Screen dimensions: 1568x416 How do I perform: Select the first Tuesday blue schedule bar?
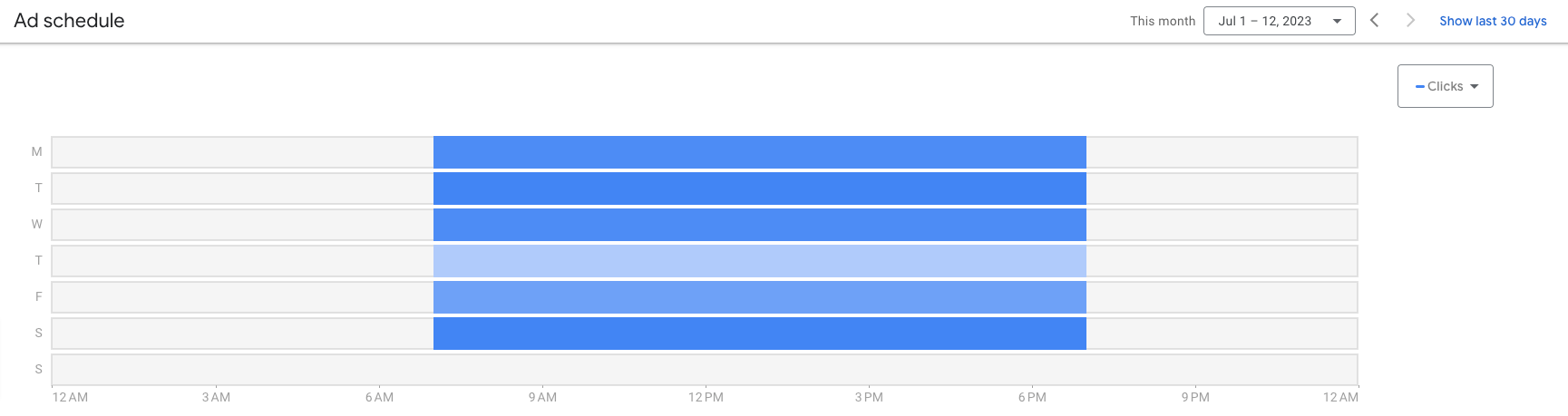coord(760,189)
